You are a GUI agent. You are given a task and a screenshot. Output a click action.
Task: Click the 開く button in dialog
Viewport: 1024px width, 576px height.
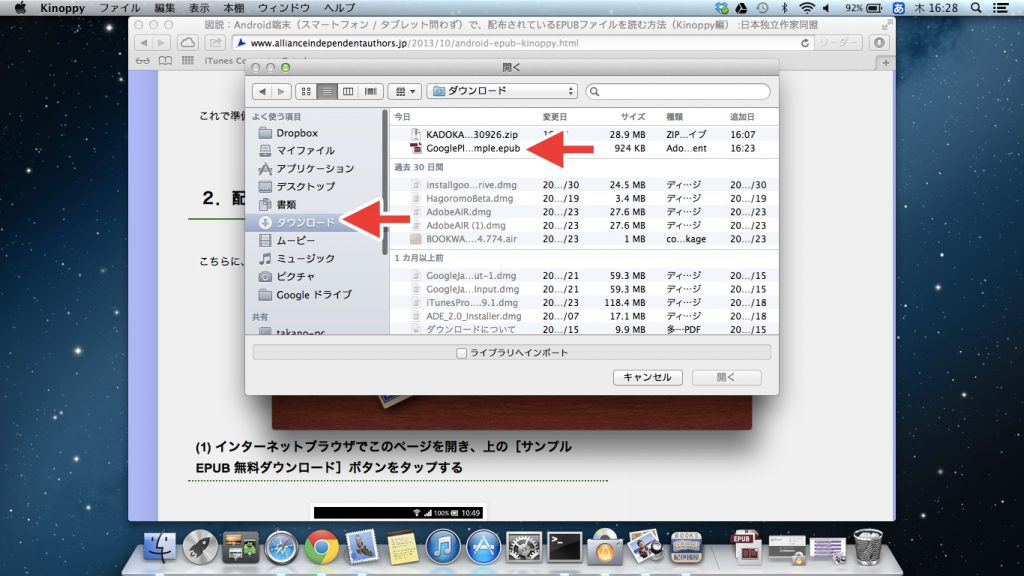[726, 377]
